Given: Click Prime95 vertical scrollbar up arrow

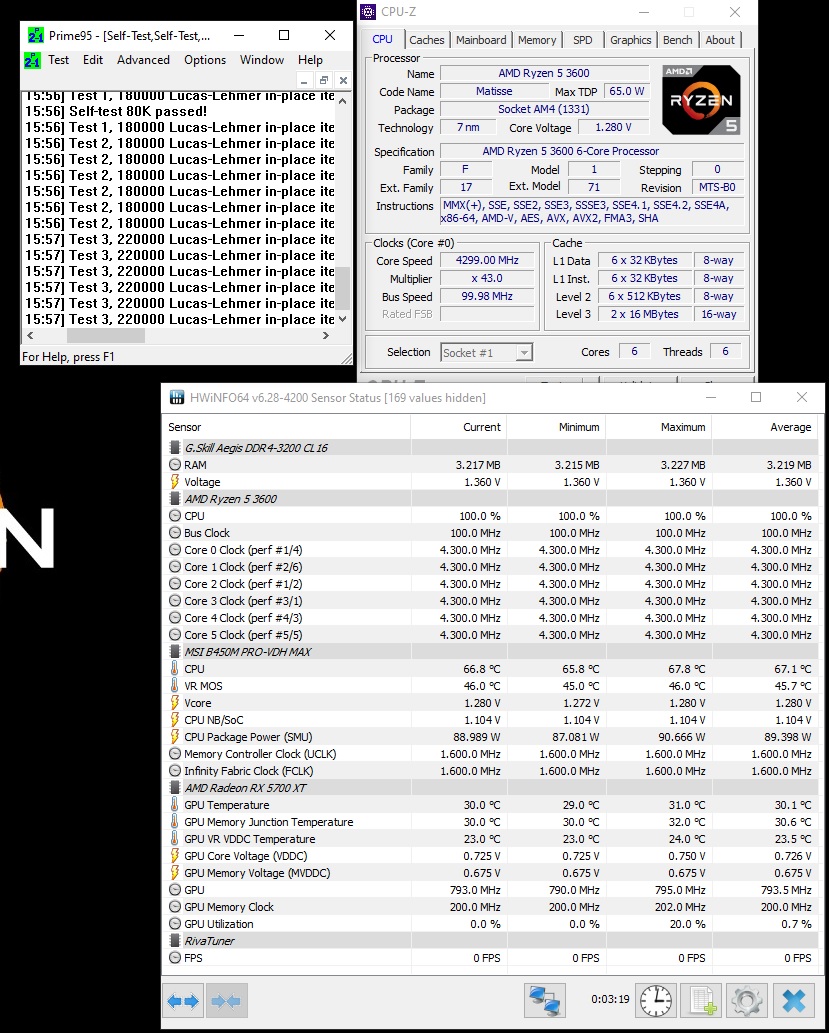Looking at the screenshot, I should [x=343, y=101].
